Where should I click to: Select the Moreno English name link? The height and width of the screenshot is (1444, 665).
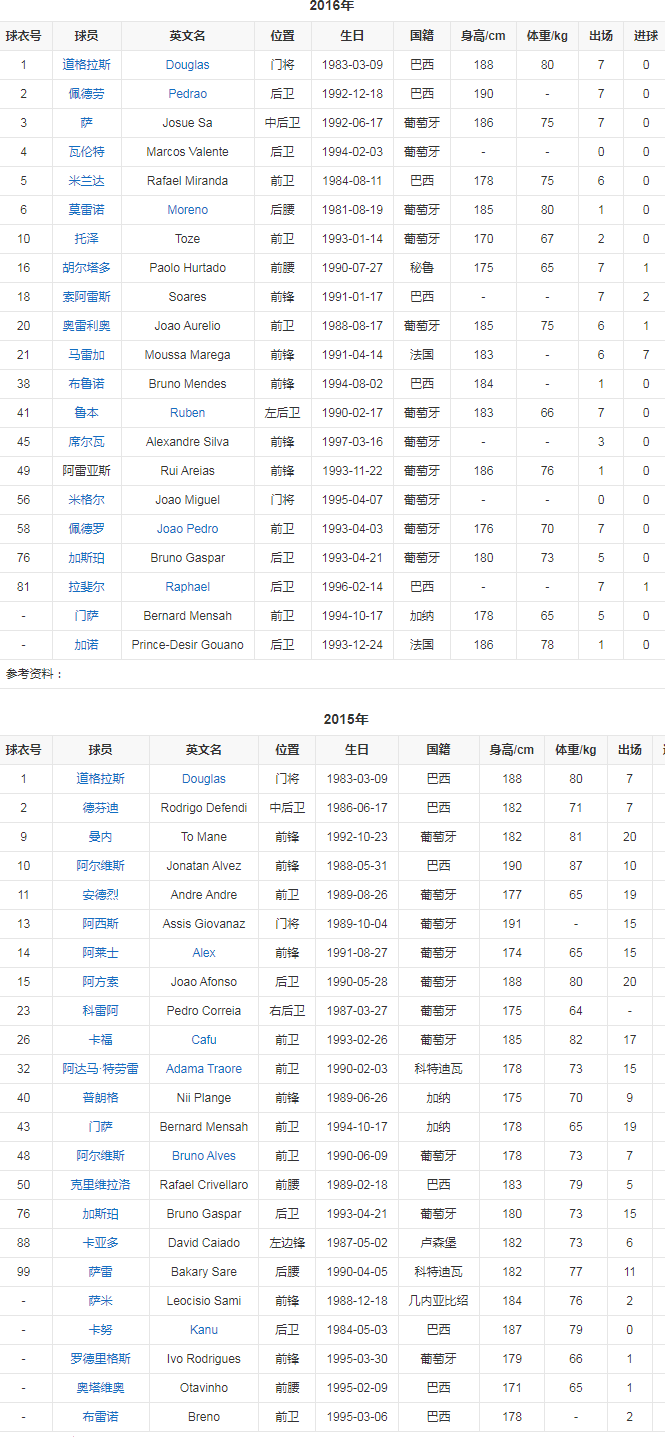coord(187,210)
